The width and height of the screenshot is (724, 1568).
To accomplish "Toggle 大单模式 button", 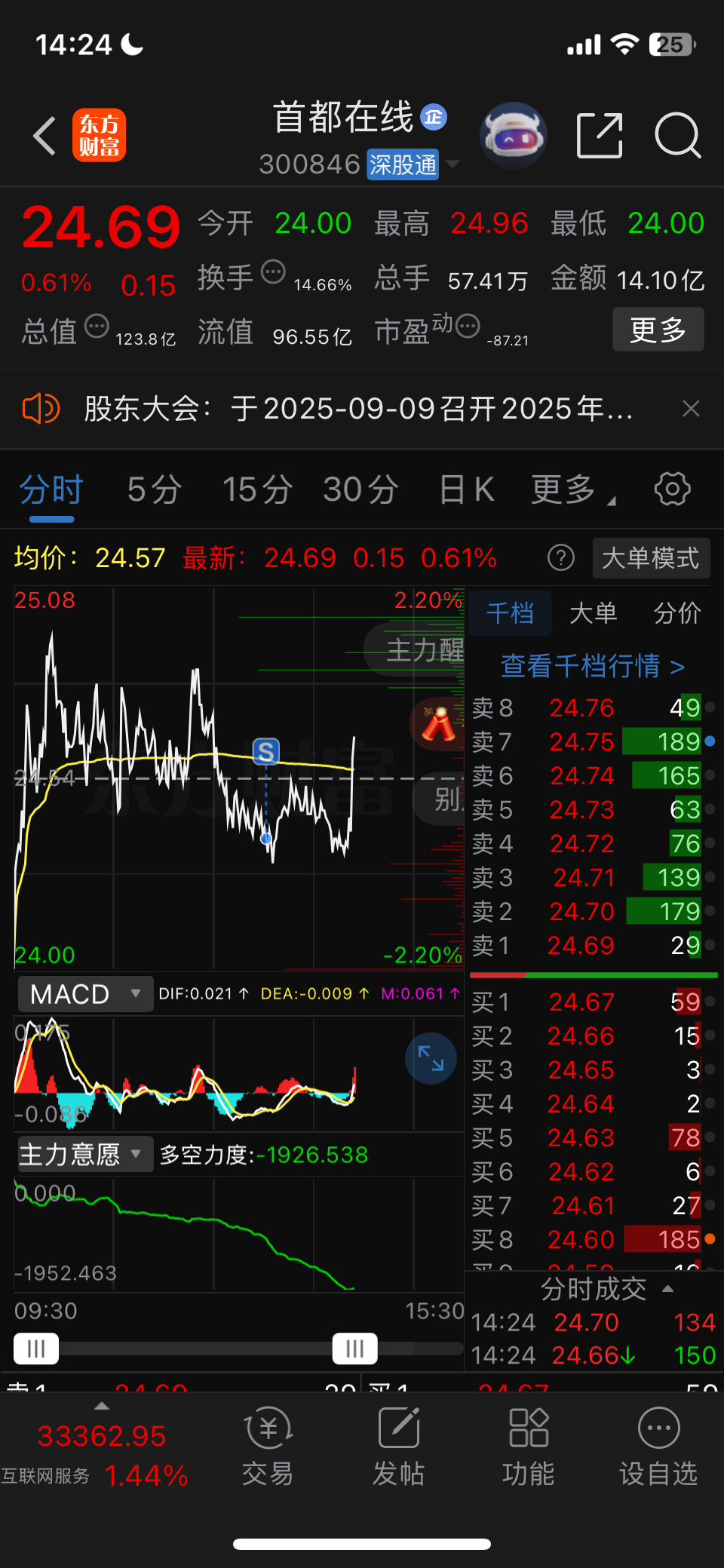I will click(x=651, y=558).
